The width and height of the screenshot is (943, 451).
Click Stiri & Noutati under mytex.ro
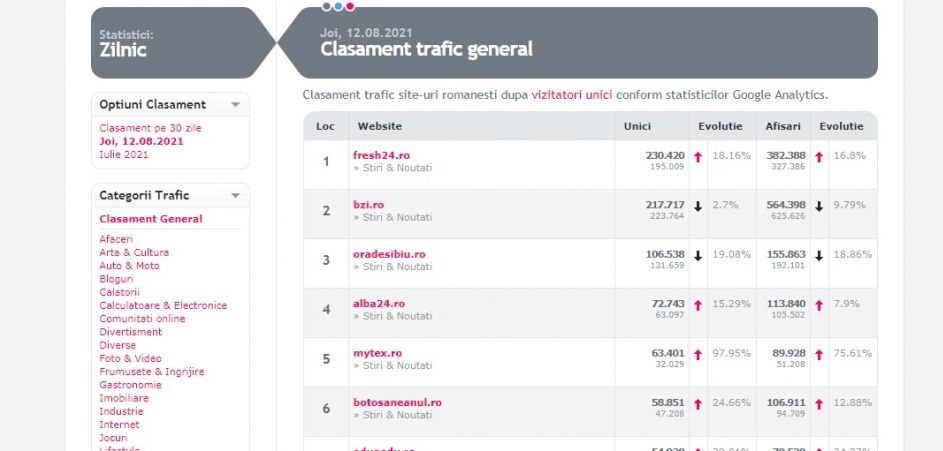(x=397, y=365)
